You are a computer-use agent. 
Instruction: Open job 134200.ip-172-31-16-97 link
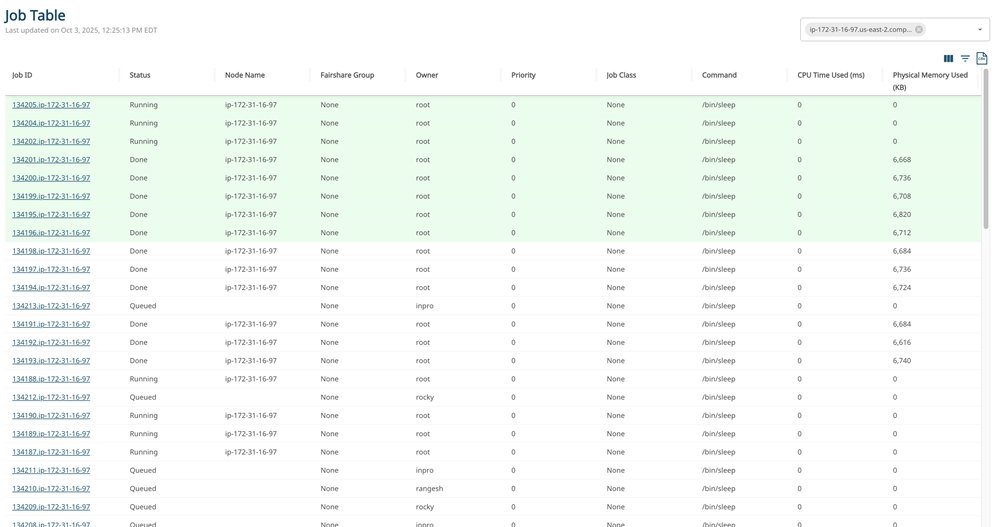coord(51,178)
